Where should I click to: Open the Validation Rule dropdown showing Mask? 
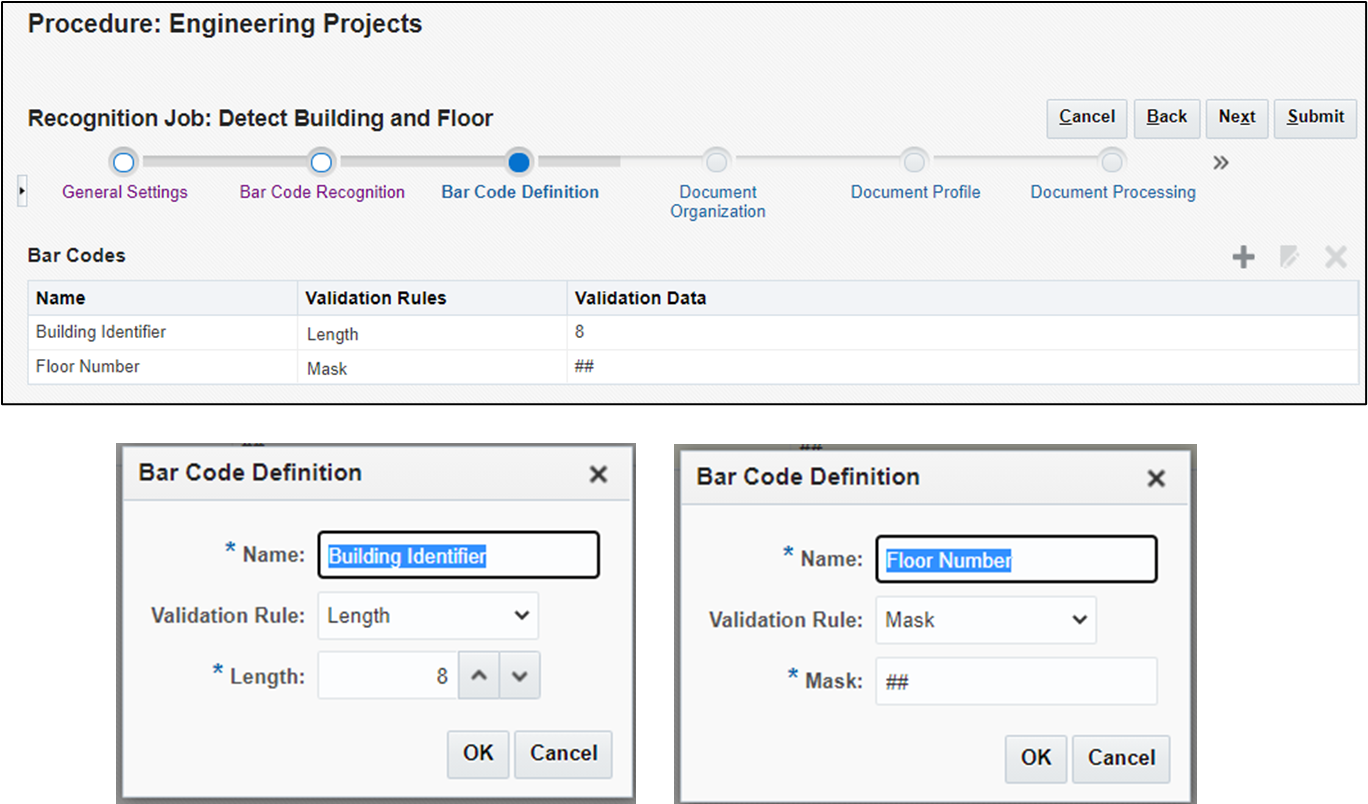click(986, 620)
